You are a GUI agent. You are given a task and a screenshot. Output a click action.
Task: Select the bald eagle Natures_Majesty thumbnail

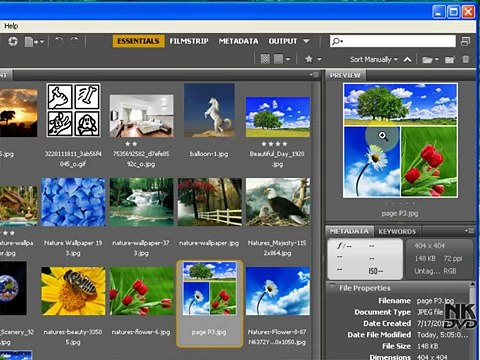[278, 202]
